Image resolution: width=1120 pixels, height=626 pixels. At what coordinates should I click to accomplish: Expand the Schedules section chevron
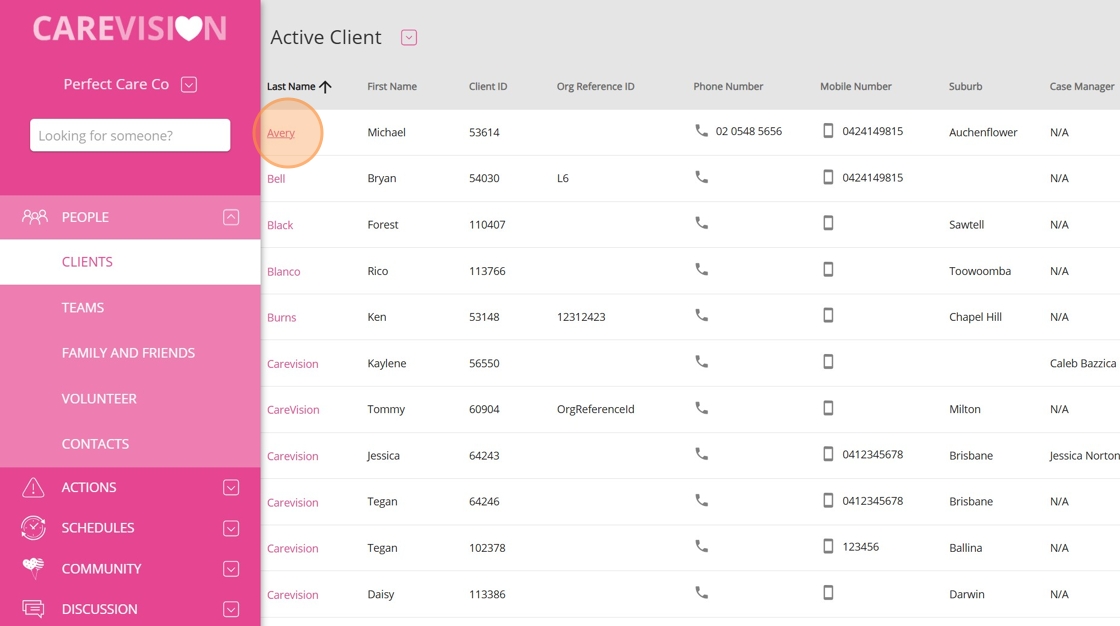[231, 528]
